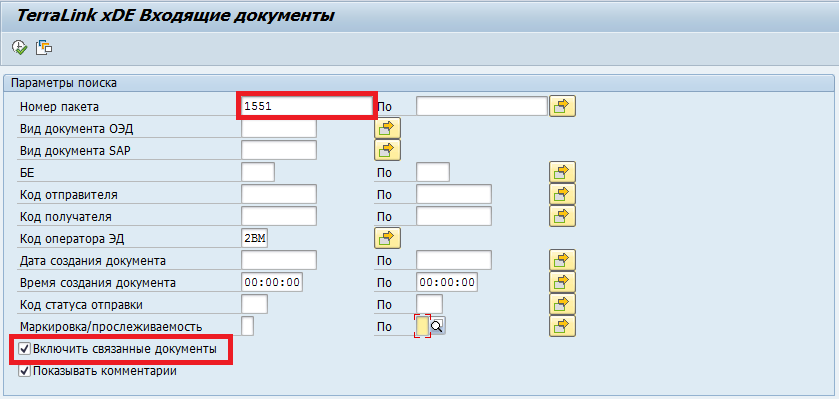
Task: Click the Get Variant icon in toolbar
Action: pyautogui.click(x=44, y=47)
